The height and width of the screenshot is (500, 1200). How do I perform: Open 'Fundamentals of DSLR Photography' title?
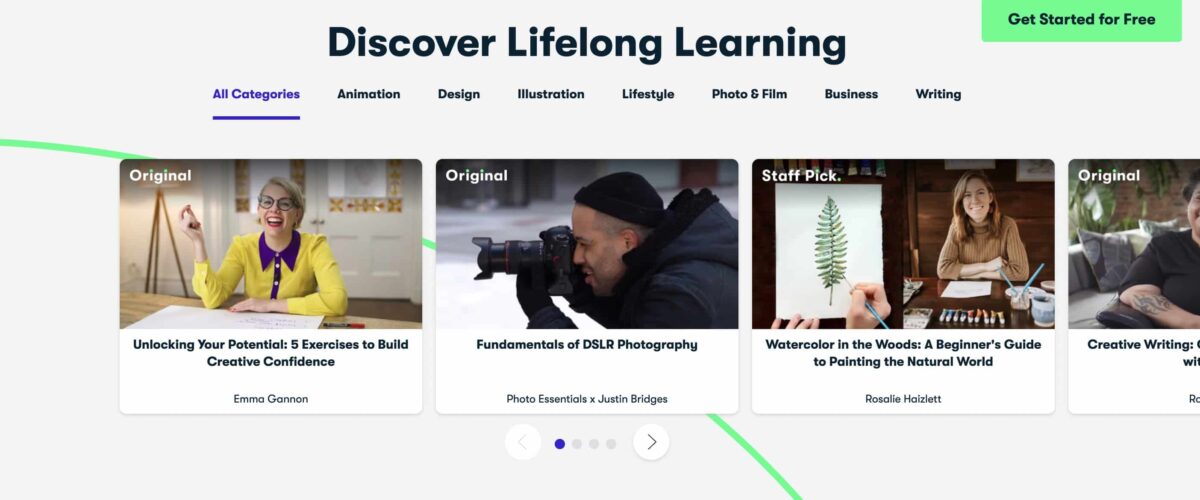pos(587,344)
